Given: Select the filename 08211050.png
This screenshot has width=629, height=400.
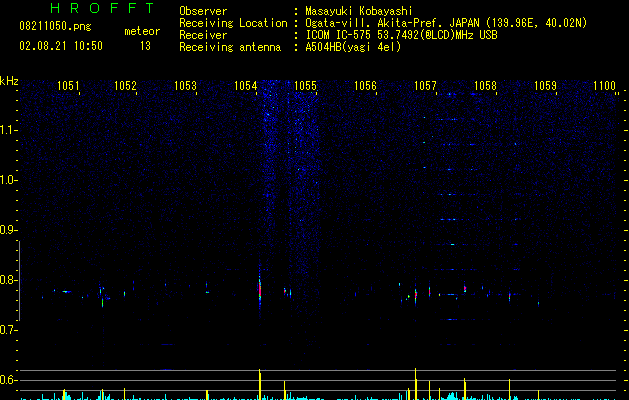Looking at the screenshot, I should coord(55,26).
